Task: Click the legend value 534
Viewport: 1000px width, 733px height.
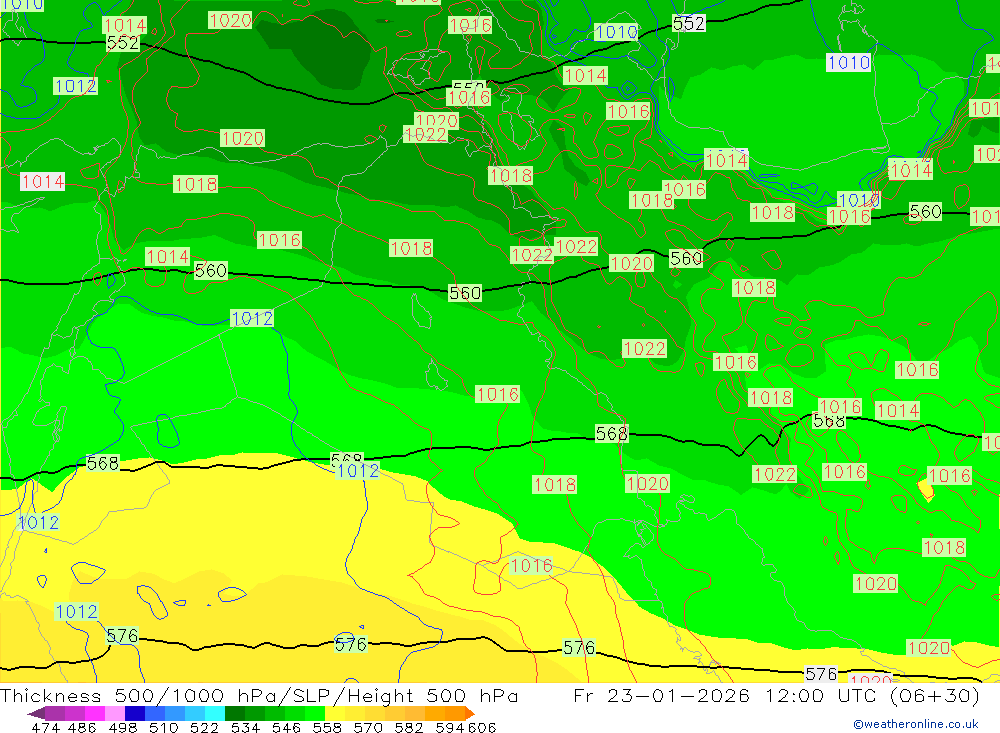Action: coord(245,727)
